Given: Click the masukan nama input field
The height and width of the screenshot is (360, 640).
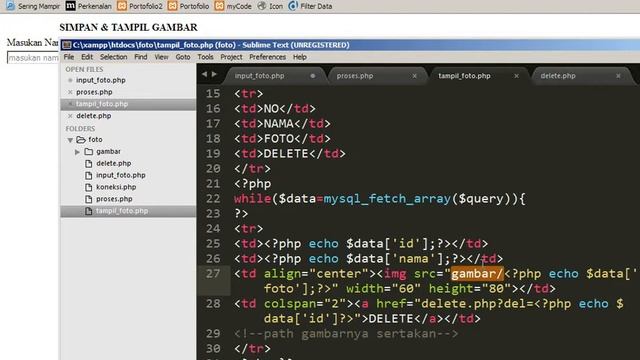Looking at the screenshot, I should pos(33,58).
